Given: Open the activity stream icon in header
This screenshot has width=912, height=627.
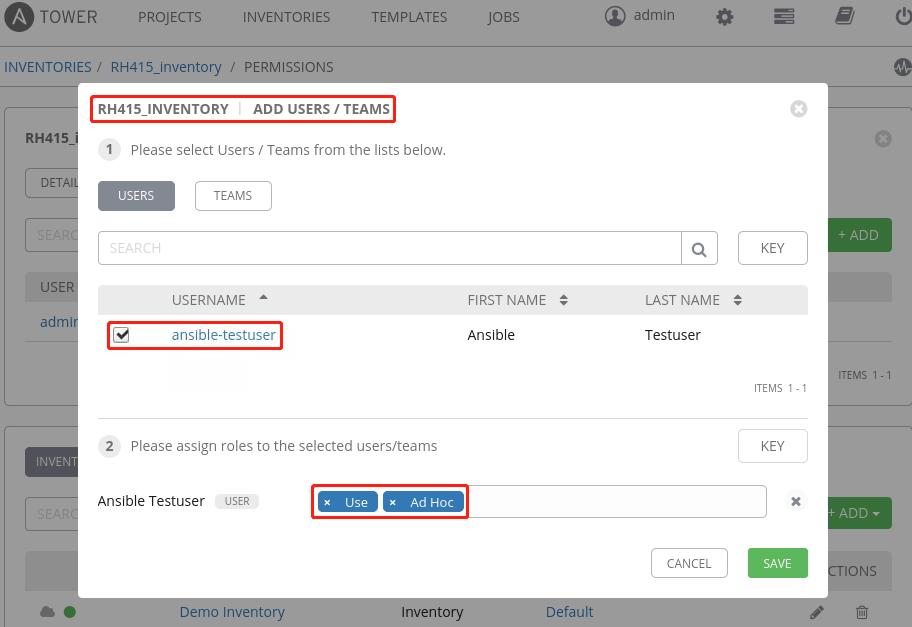Looking at the screenshot, I should point(902,67).
